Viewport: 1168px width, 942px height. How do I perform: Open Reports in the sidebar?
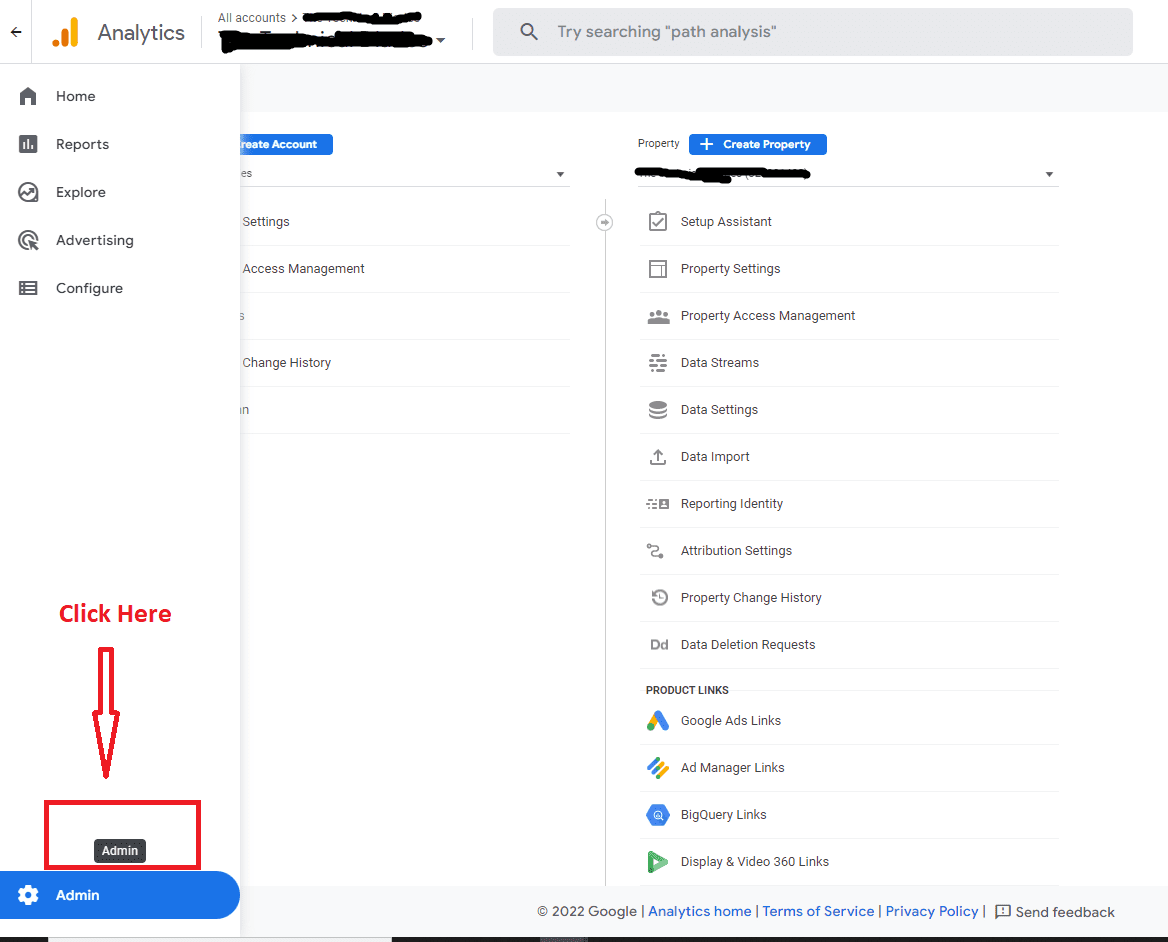pos(120,144)
